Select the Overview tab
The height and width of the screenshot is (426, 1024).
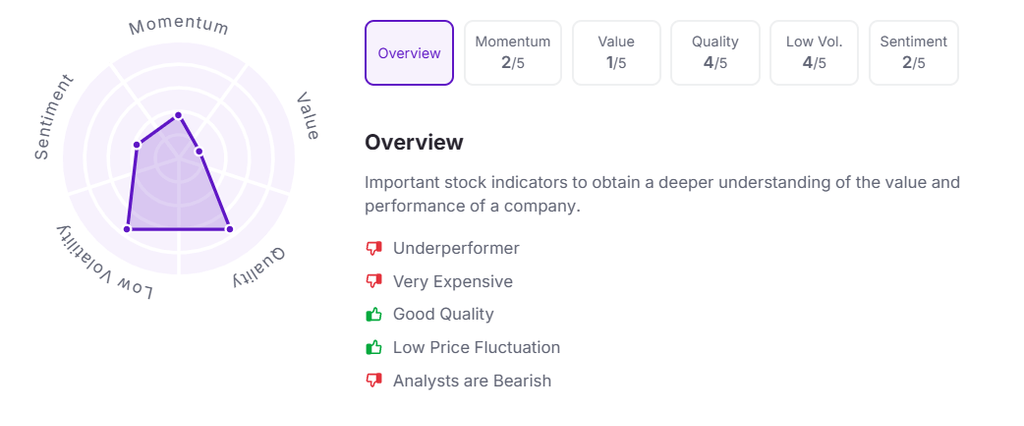point(409,53)
